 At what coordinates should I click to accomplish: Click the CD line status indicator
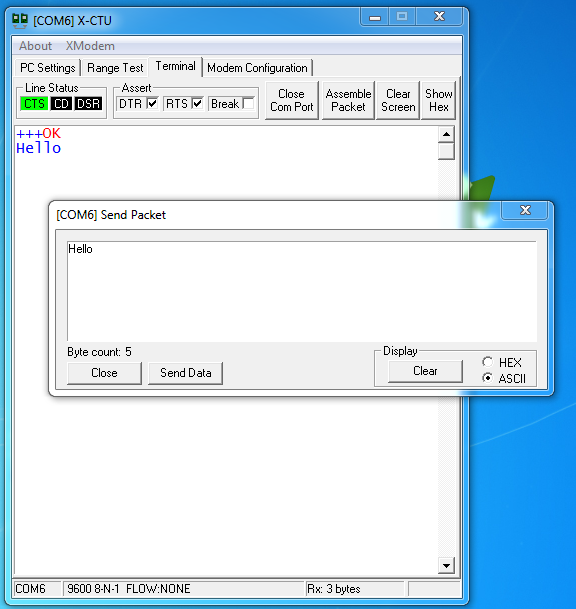61,104
